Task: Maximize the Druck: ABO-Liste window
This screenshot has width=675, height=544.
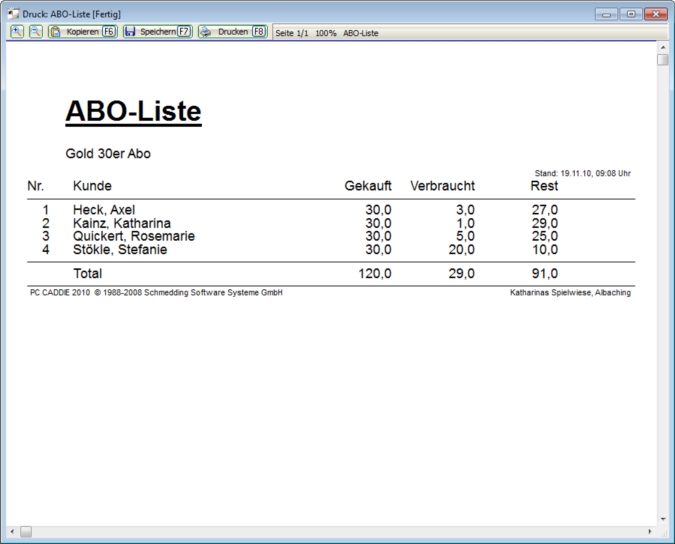Action: [631, 14]
